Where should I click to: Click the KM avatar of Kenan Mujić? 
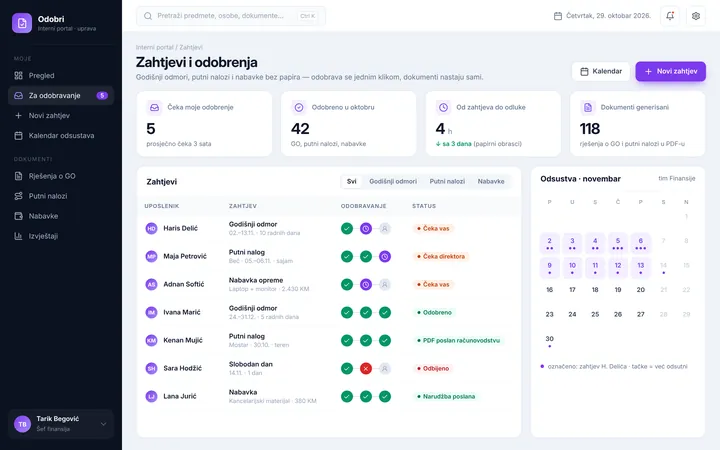point(151,340)
